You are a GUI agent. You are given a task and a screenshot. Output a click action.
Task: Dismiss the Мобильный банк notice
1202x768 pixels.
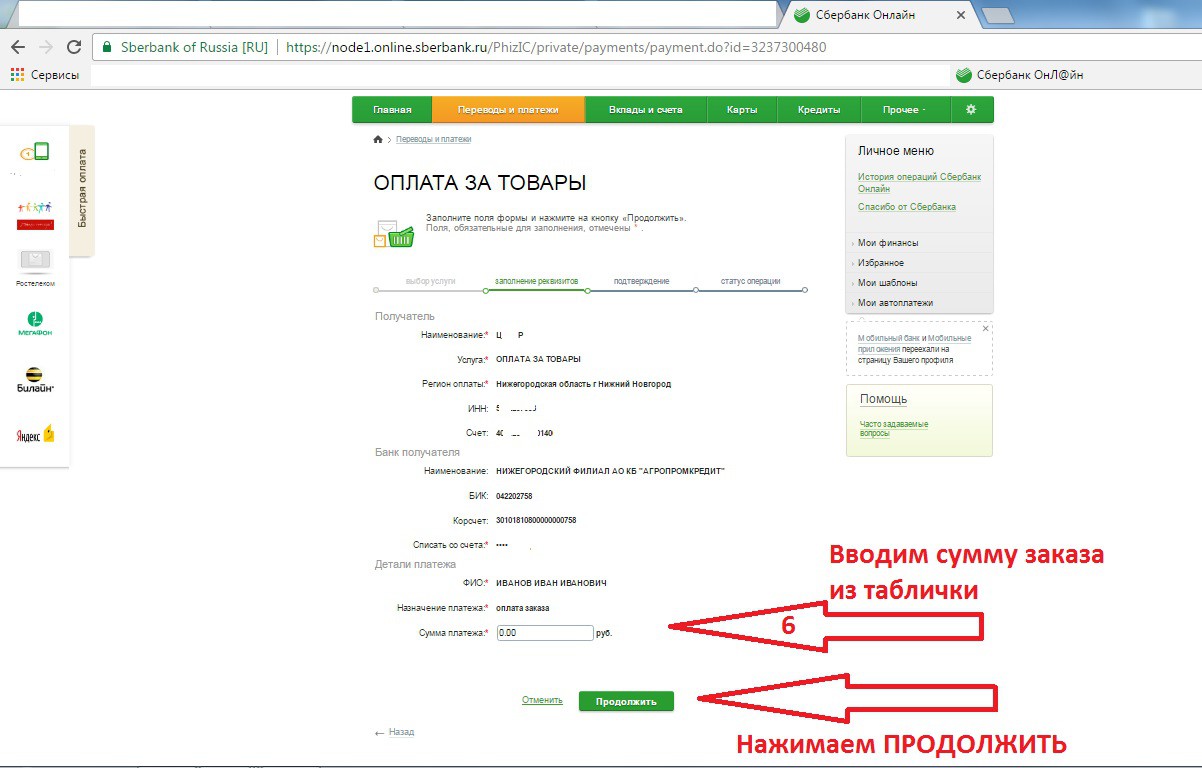pyautogui.click(x=985, y=328)
